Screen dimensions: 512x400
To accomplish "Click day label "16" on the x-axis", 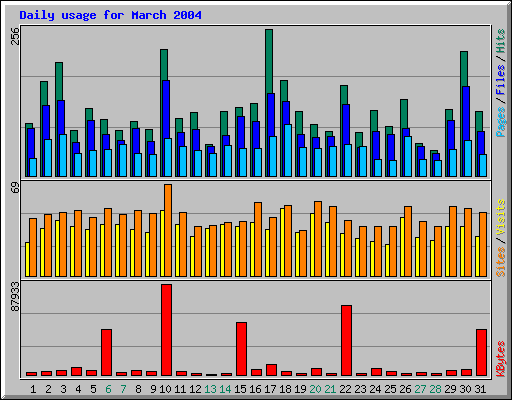I will (255, 389).
